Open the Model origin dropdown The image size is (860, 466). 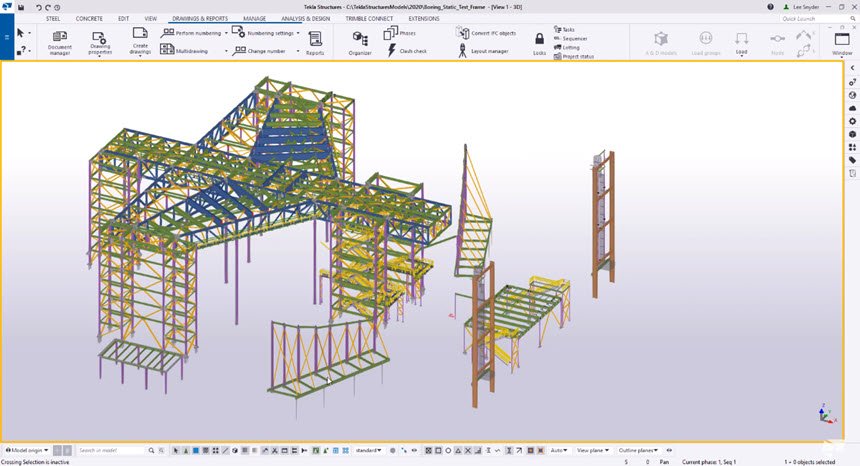pos(26,450)
